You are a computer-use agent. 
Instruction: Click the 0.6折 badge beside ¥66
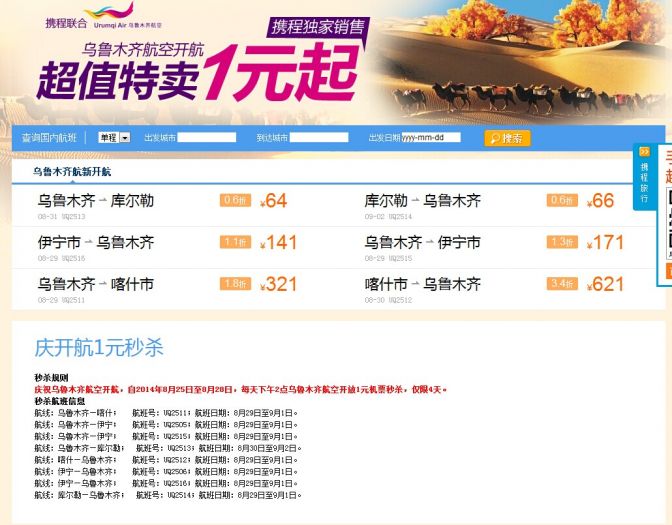pyautogui.click(x=562, y=200)
